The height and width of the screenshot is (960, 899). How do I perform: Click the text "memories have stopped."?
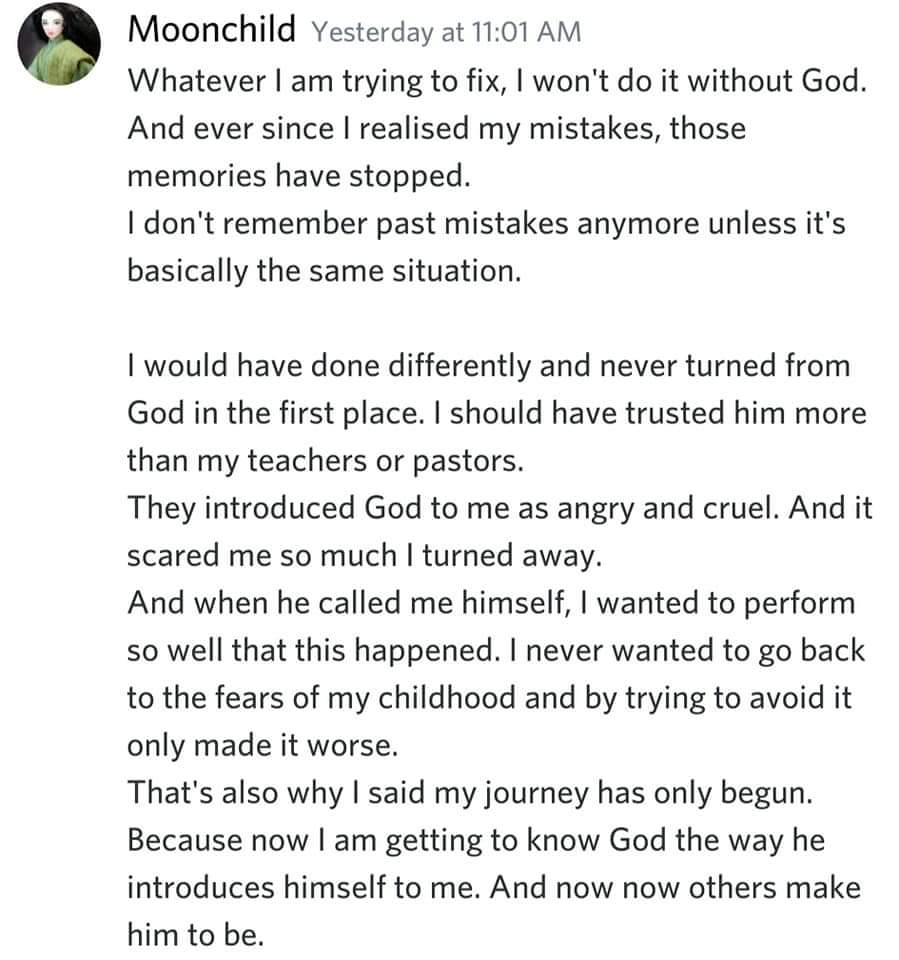click(297, 176)
